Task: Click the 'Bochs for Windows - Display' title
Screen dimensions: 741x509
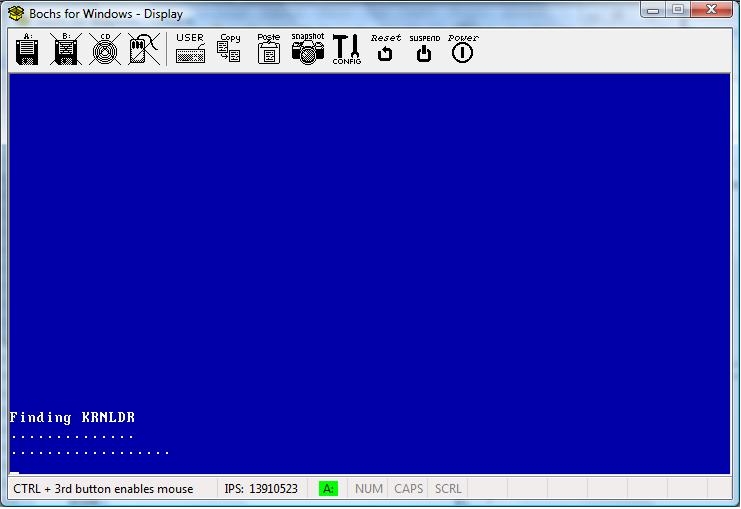Action: pyautogui.click(x=106, y=14)
